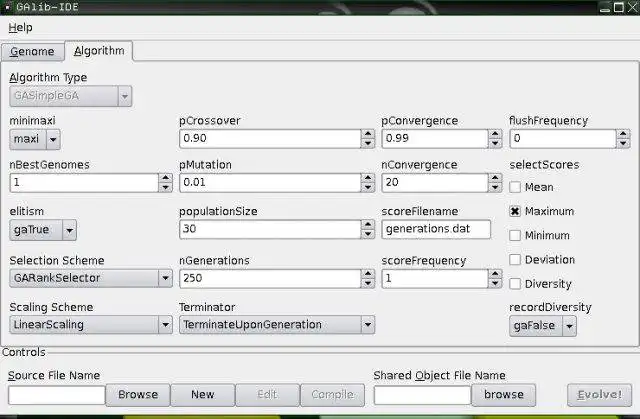Click the pCrossover value field
Viewport: 640px width, 419px height.
click(x=270, y=139)
